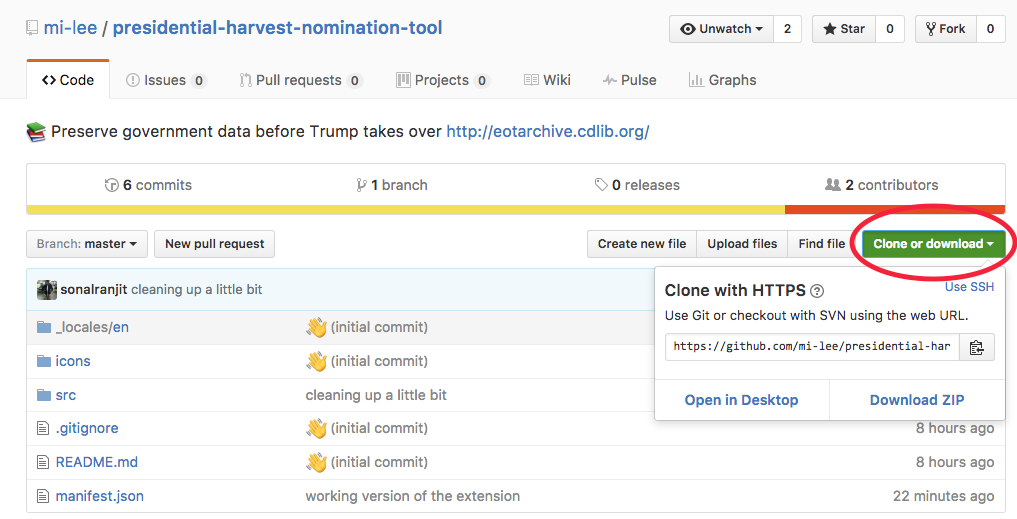Screen dimensions: 1017x519
Task: Click the language color bar
Action: click(405, 209)
